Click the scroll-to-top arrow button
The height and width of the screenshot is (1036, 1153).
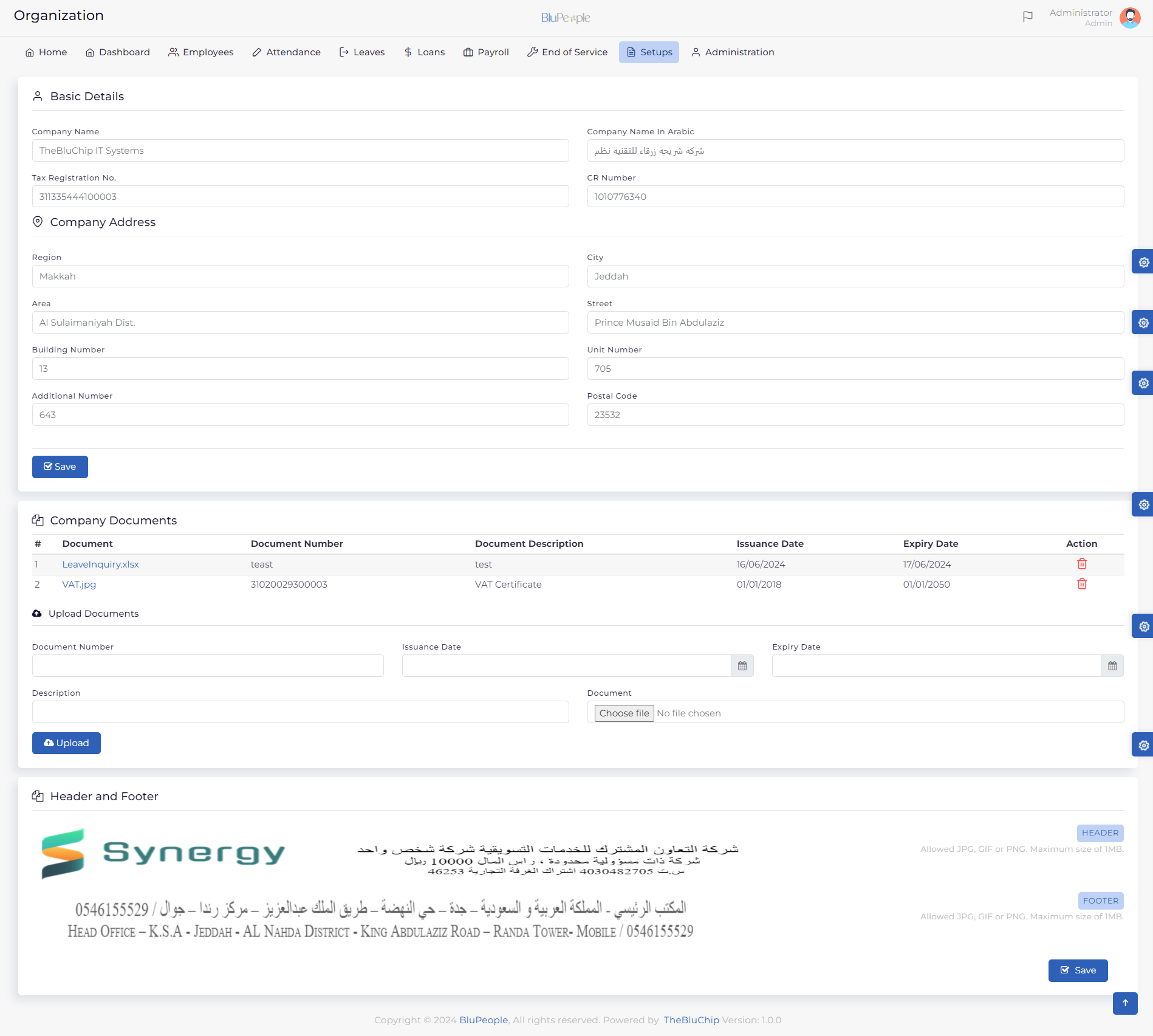click(x=1125, y=1004)
